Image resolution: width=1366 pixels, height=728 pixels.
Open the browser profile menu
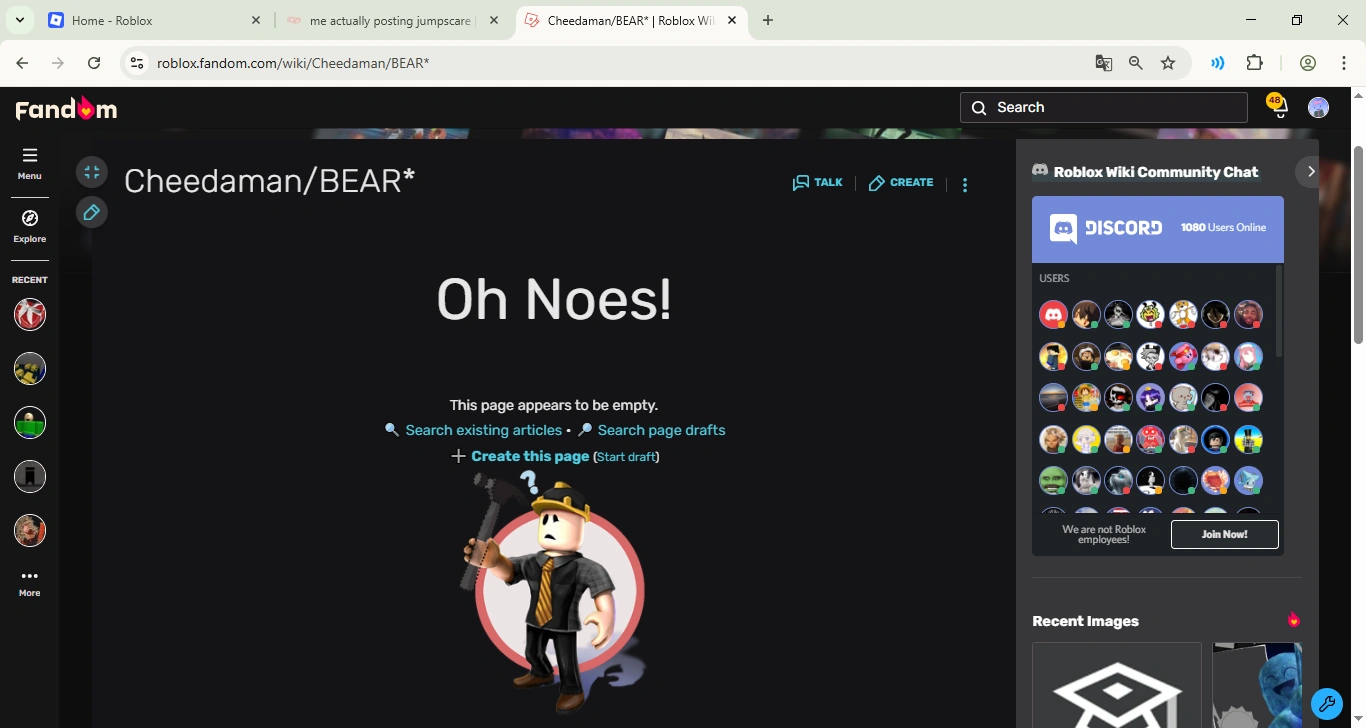coord(1307,62)
